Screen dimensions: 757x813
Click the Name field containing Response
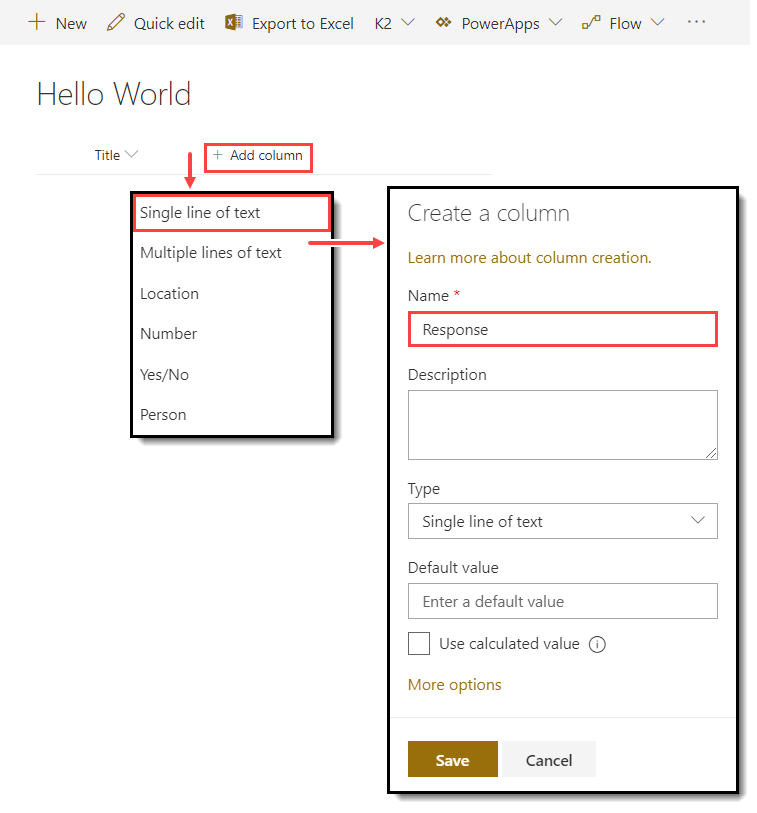(x=562, y=329)
